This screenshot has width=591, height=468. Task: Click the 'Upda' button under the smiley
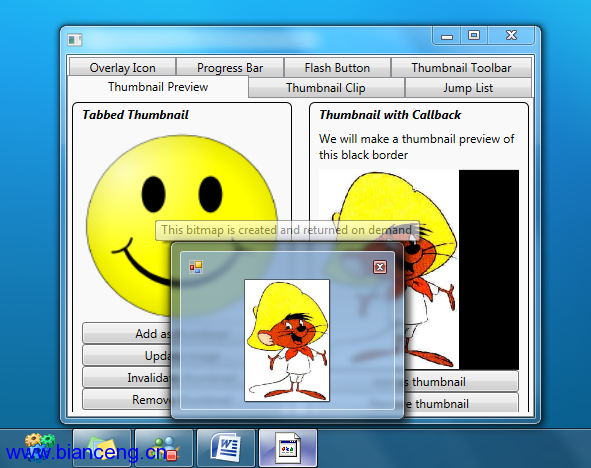click(127, 355)
